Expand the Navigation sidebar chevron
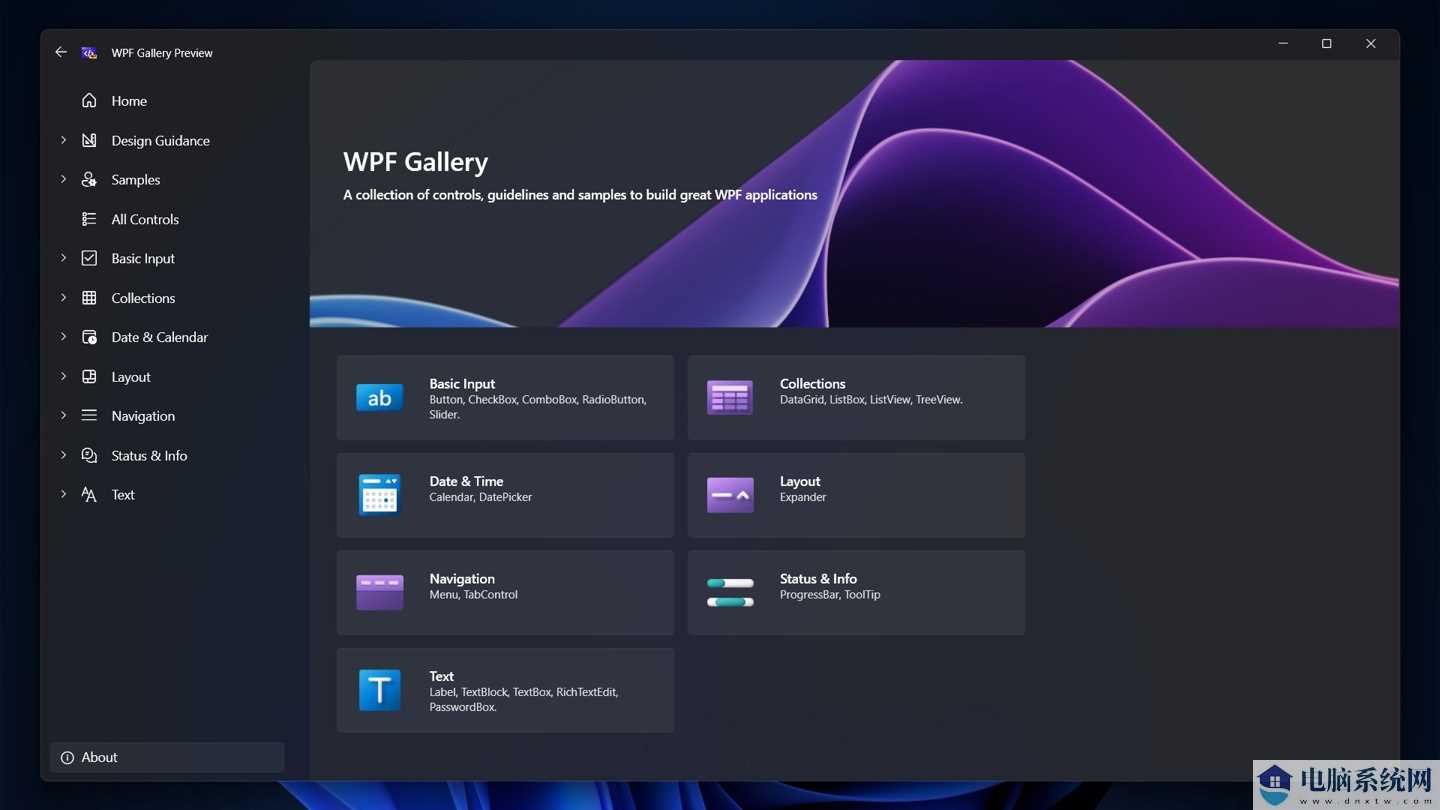Screen dimensions: 1440x810 pos(63,415)
